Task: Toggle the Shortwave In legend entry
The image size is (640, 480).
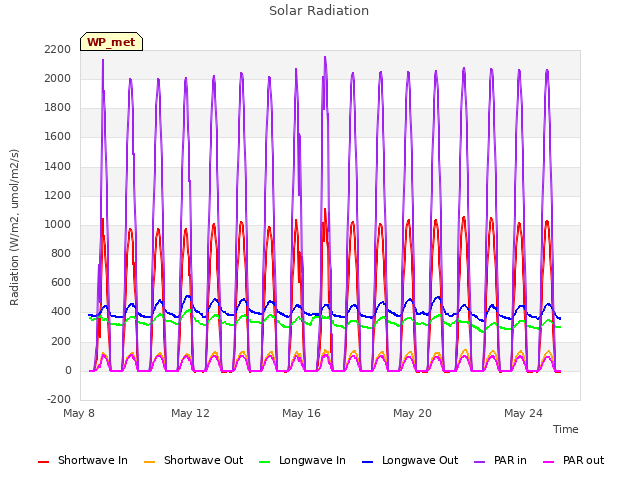Action: pyautogui.click(x=83, y=460)
